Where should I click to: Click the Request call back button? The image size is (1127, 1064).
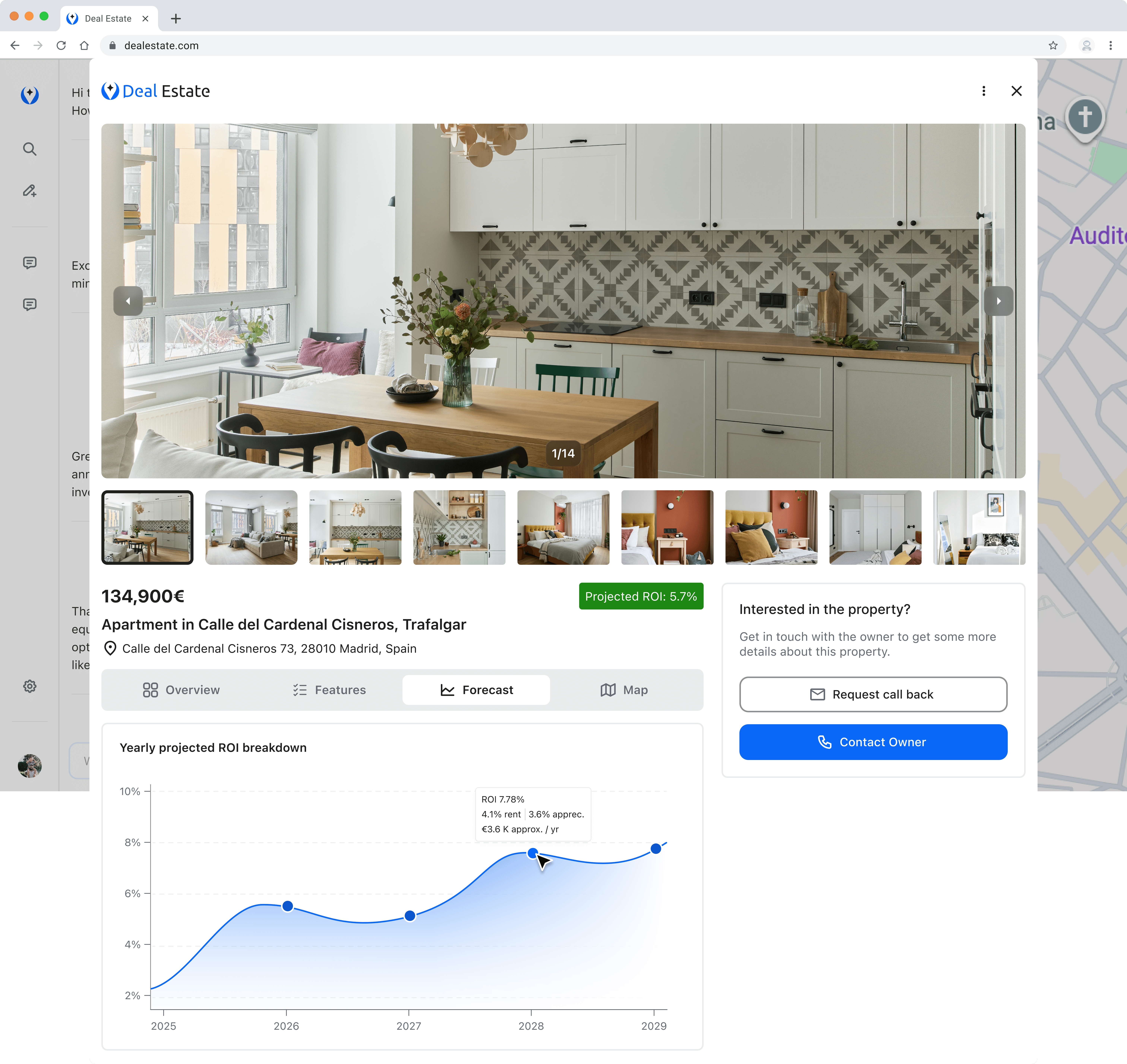(873, 694)
